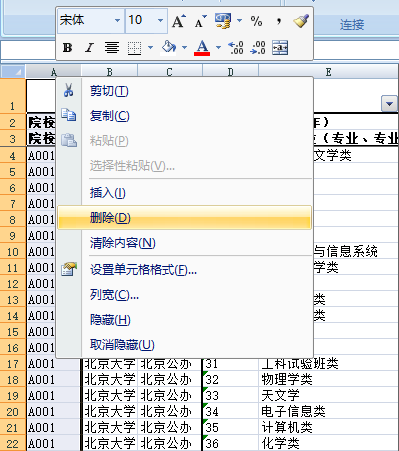The height and width of the screenshot is (451, 399).
Task: Click the Select All corner button
Action: tap(13, 71)
